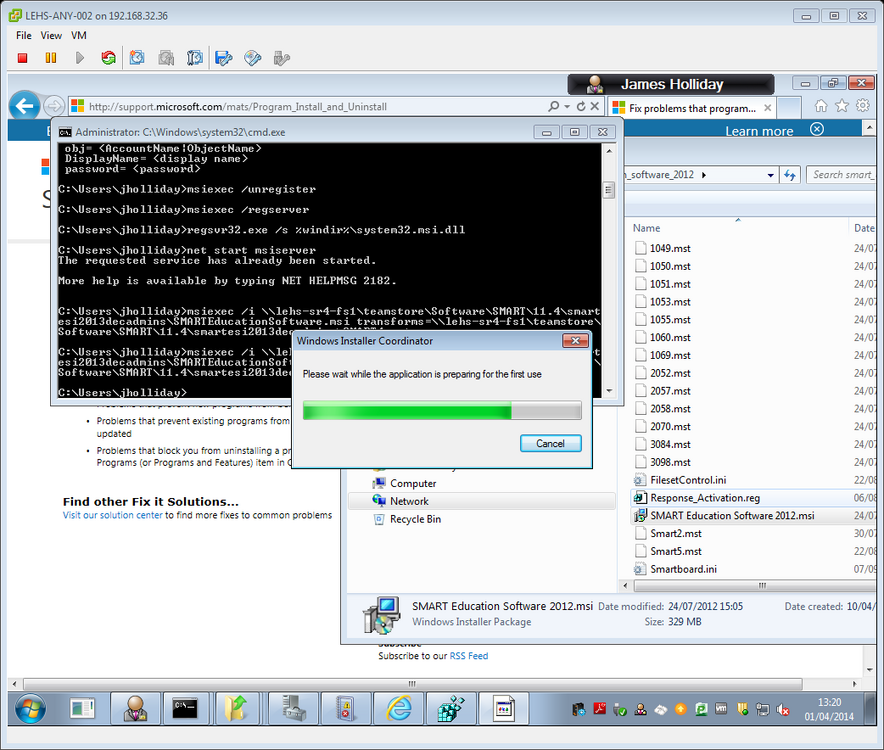Select the 'Fix problems that program...' tab
This screenshot has height=750, width=884.
pos(692,108)
